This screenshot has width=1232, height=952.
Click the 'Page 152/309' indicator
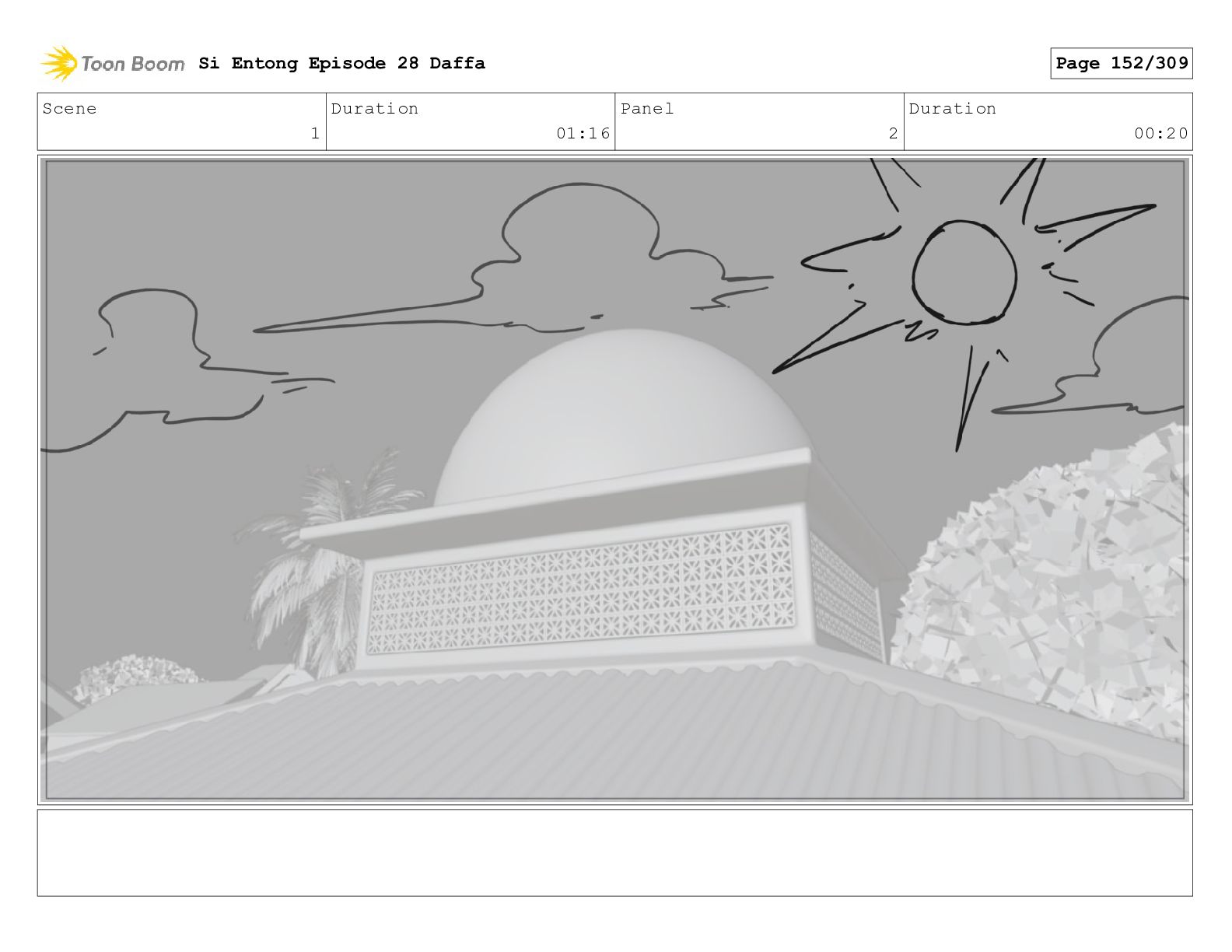point(1122,63)
